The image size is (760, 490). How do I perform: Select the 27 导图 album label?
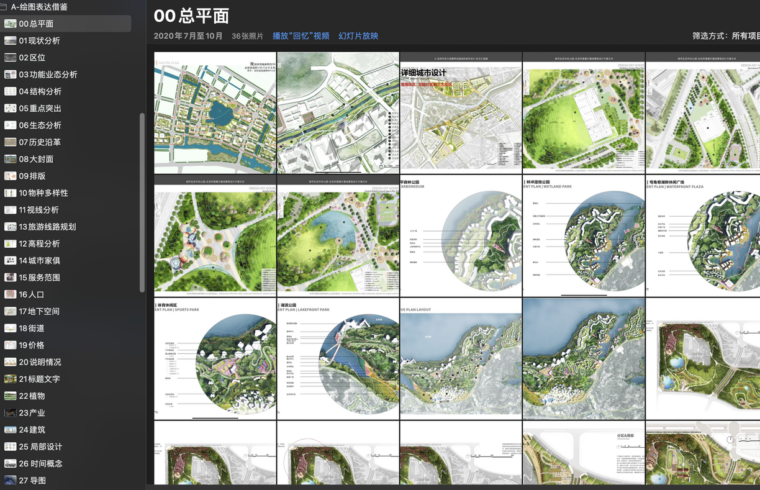click(x=32, y=481)
